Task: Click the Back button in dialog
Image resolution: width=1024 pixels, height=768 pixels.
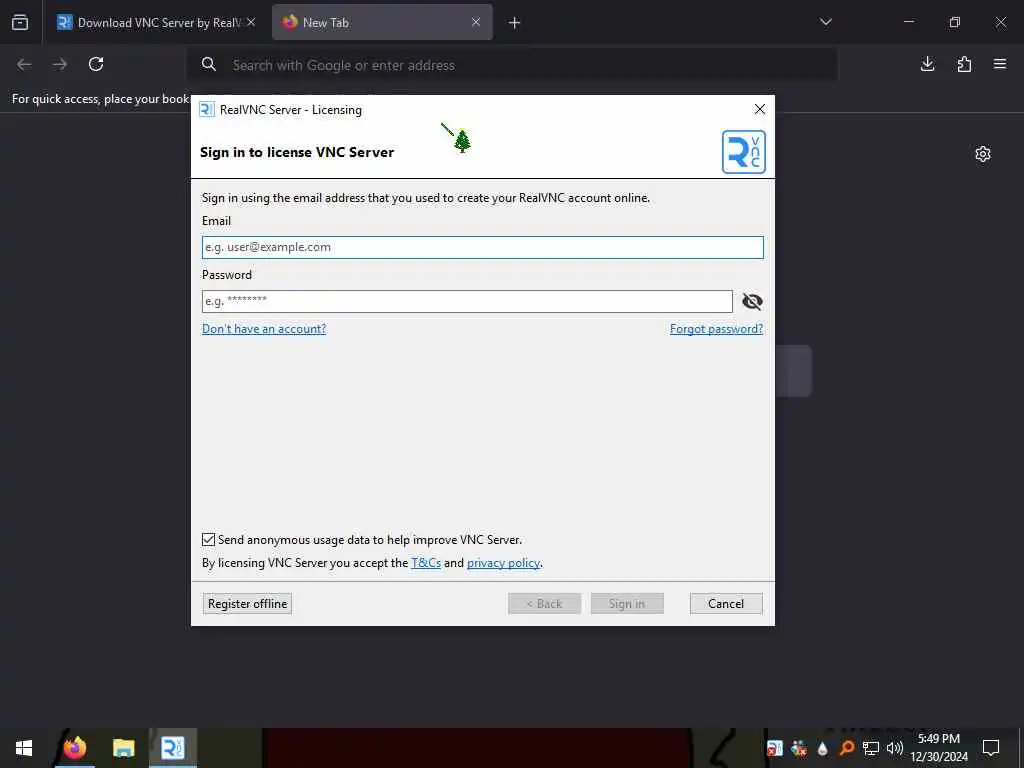Action: click(544, 603)
